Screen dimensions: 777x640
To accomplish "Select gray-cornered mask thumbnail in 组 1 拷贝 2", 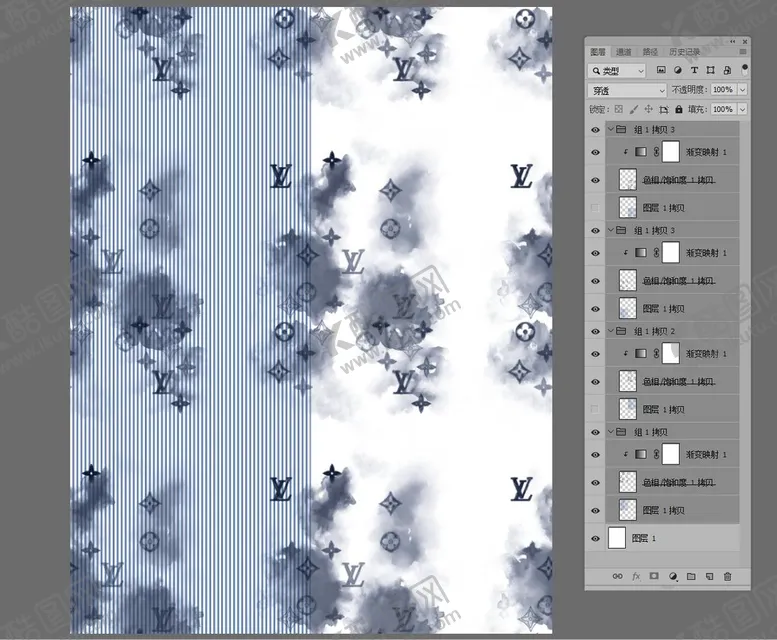I will 670,354.
